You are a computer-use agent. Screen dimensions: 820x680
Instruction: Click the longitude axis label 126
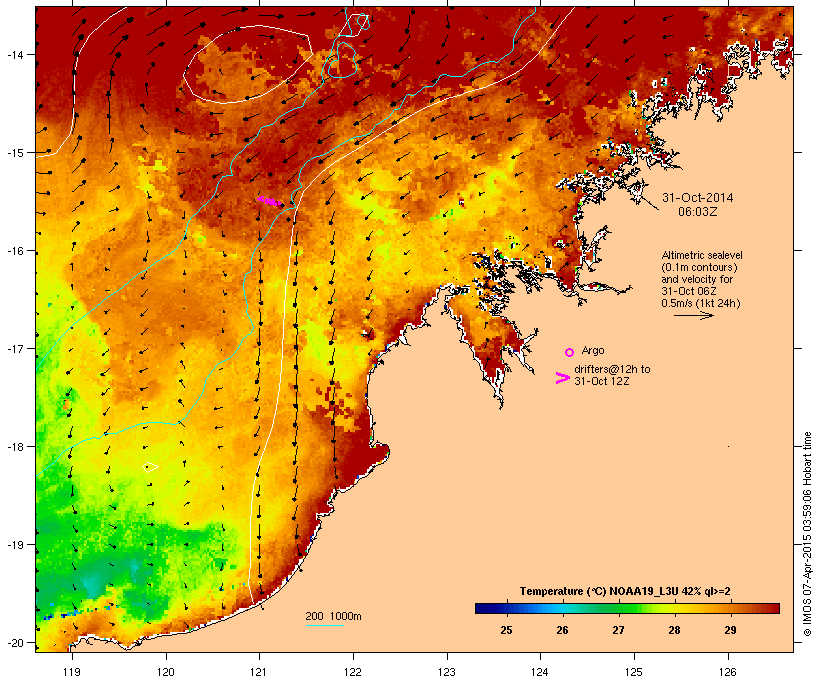(x=727, y=672)
